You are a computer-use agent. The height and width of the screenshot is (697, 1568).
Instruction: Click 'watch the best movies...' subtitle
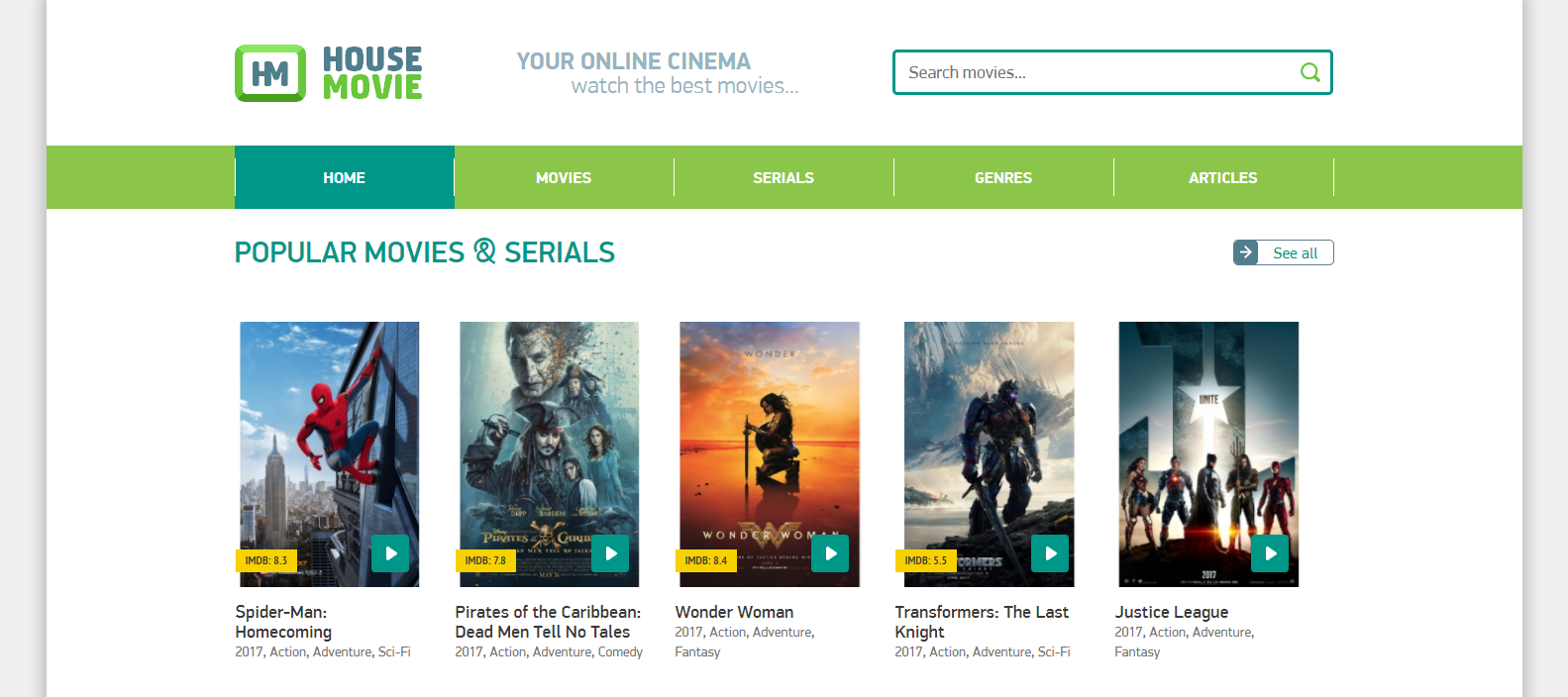point(685,86)
